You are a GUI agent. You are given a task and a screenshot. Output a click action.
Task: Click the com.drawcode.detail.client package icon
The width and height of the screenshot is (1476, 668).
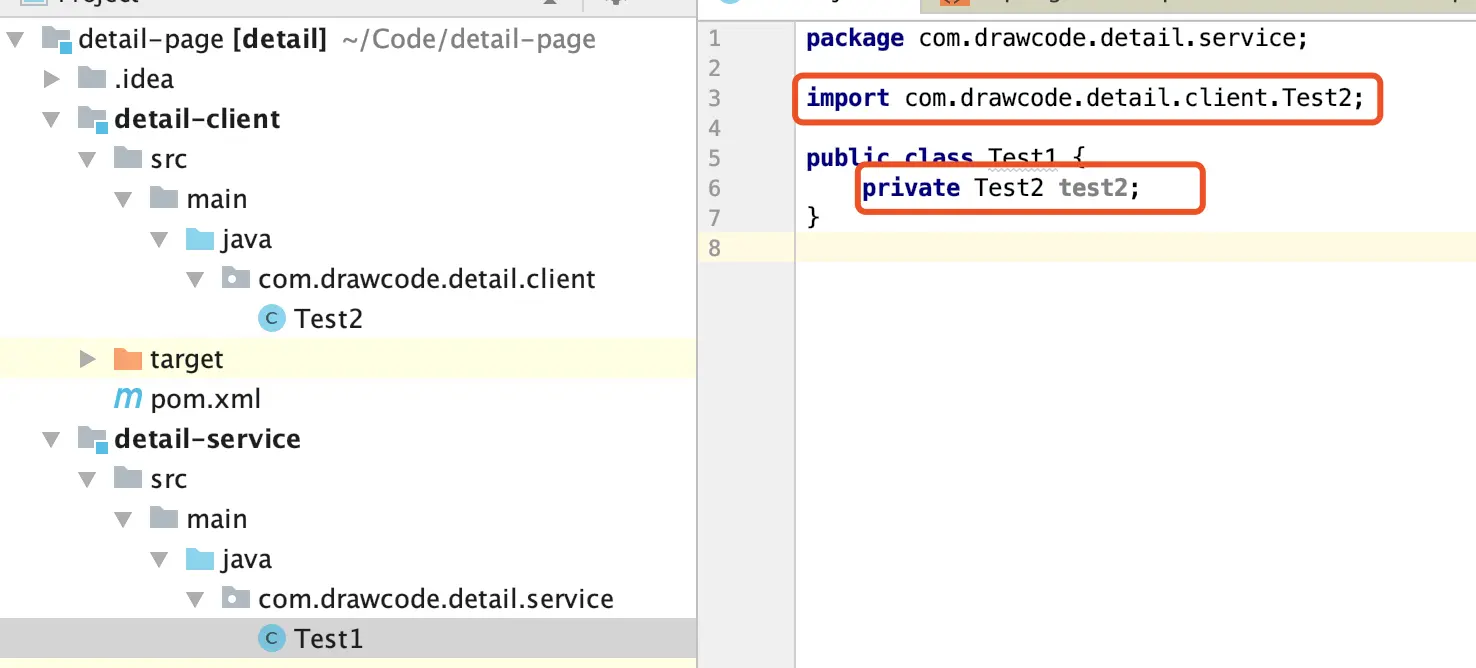click(236, 278)
